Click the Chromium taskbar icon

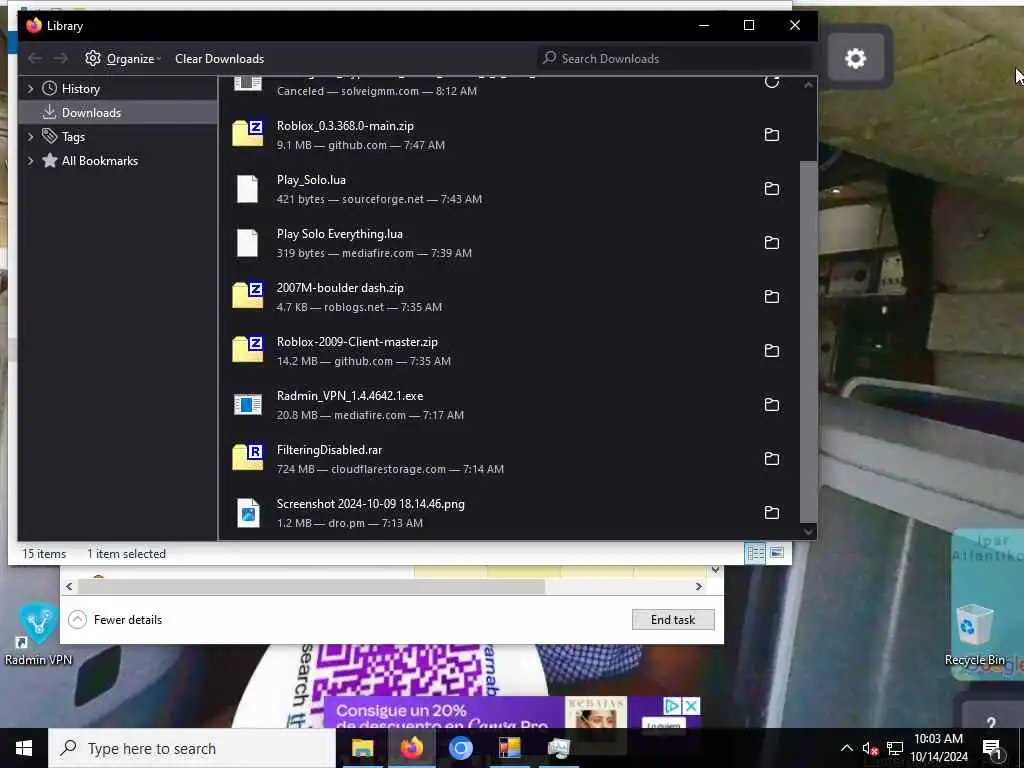(460, 748)
